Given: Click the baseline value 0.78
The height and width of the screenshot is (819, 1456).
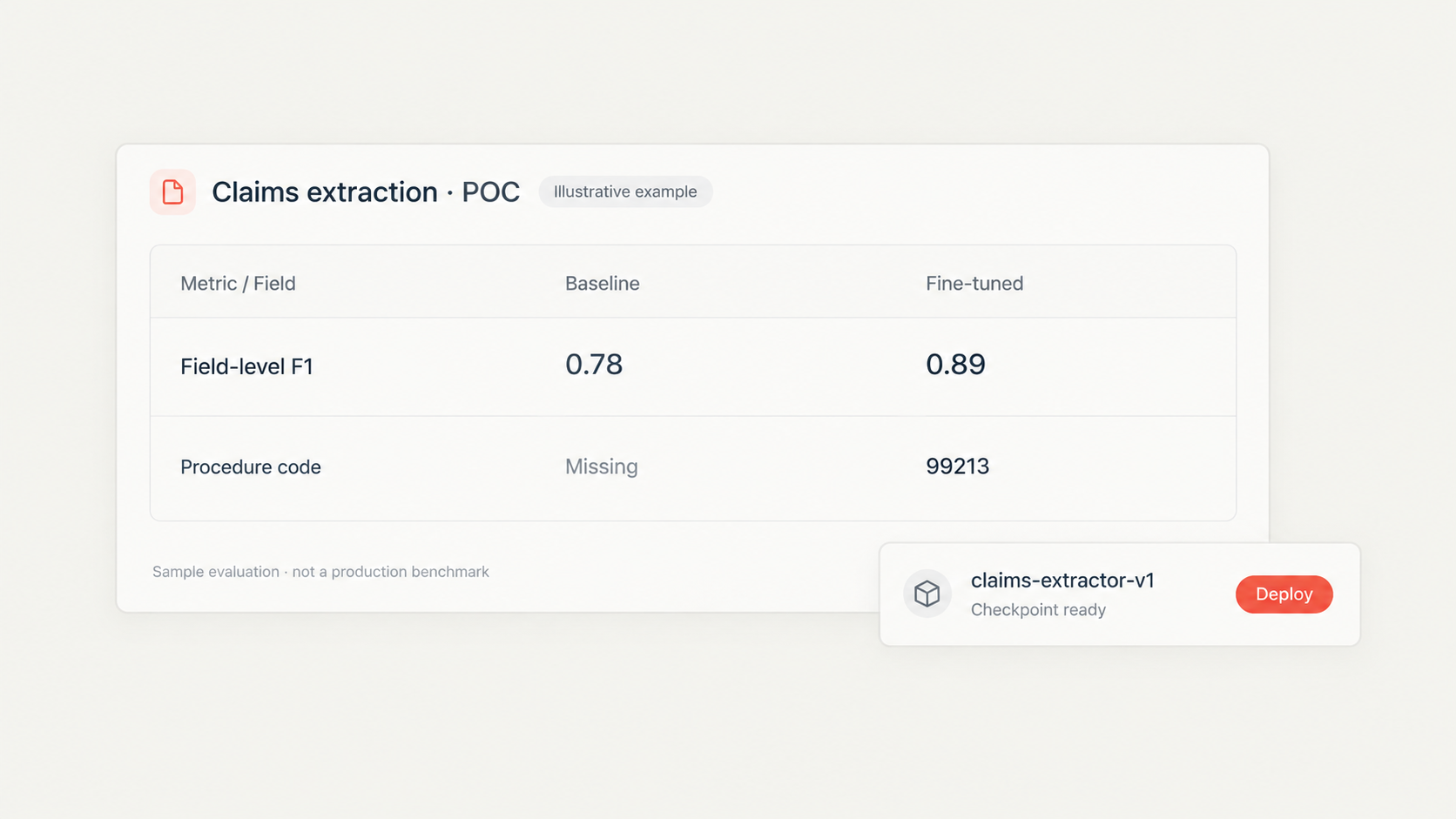Looking at the screenshot, I should pos(594,364).
